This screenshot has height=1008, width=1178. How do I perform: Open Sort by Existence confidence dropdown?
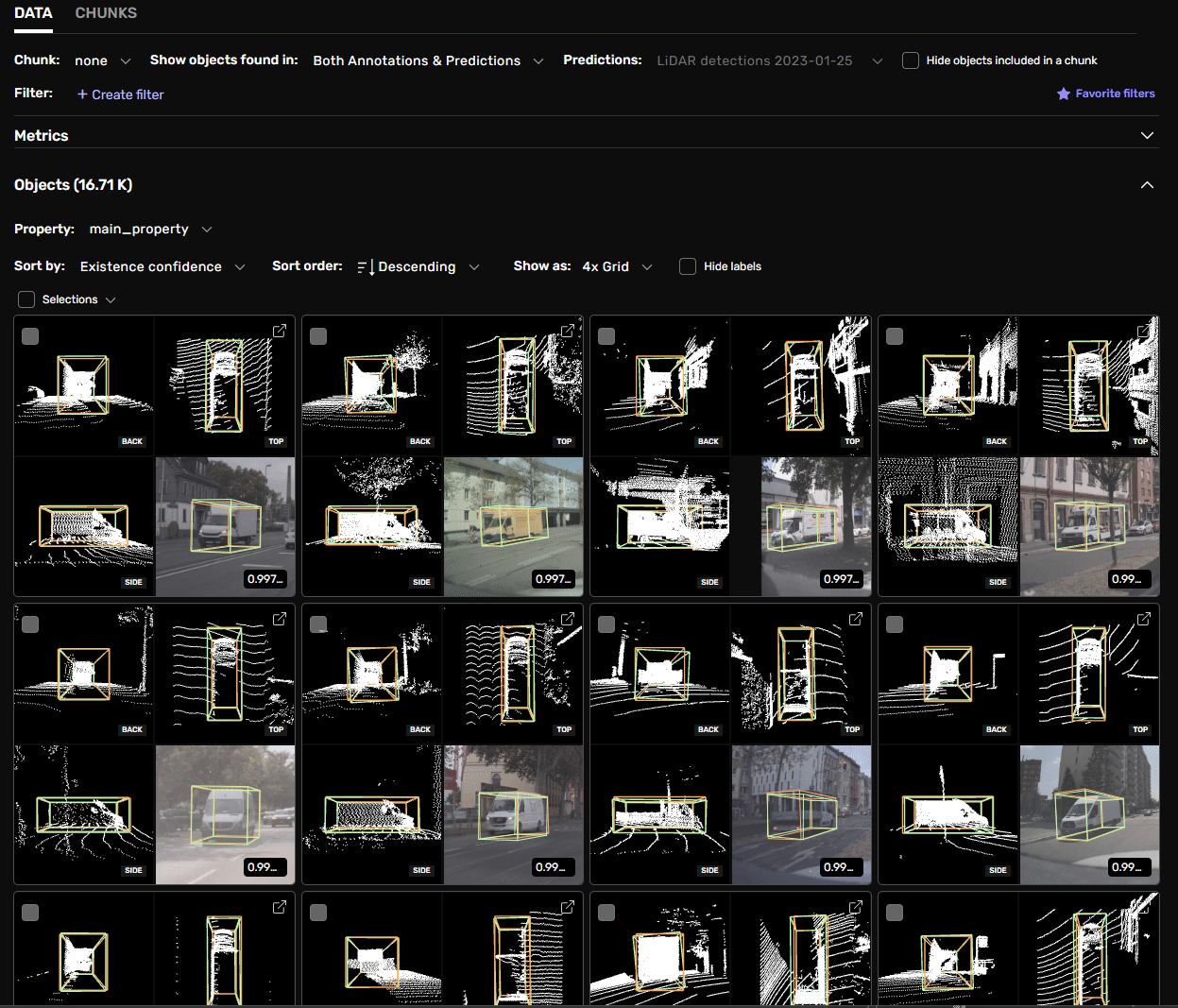coord(162,266)
